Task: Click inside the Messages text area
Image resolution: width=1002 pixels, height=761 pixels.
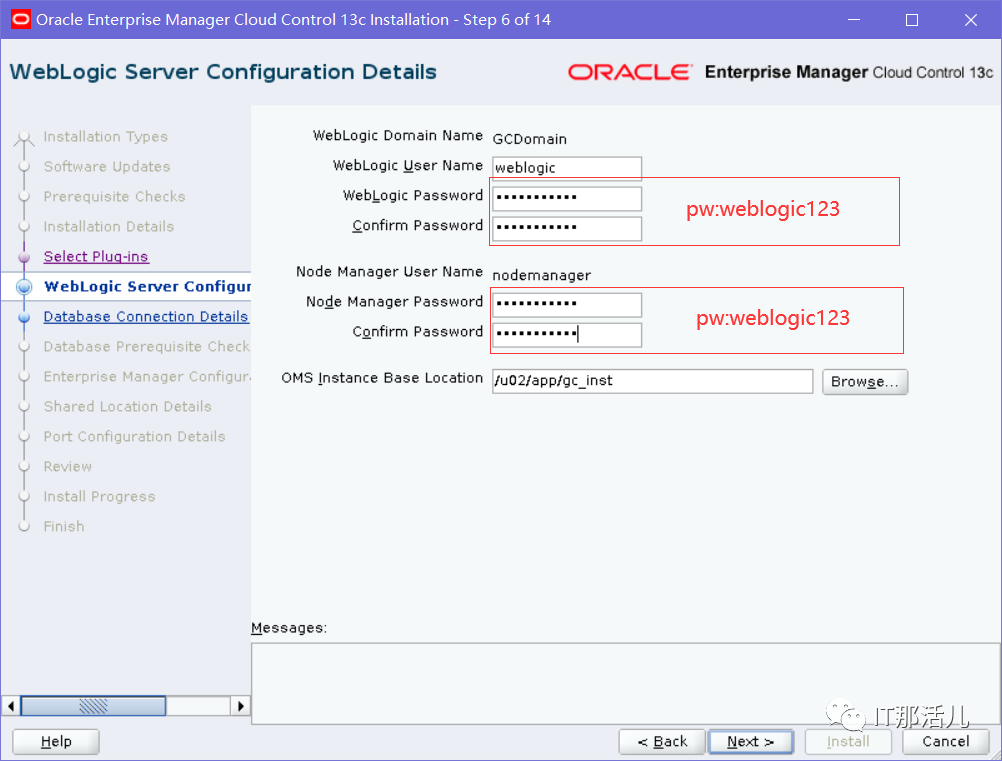Action: pos(625,683)
